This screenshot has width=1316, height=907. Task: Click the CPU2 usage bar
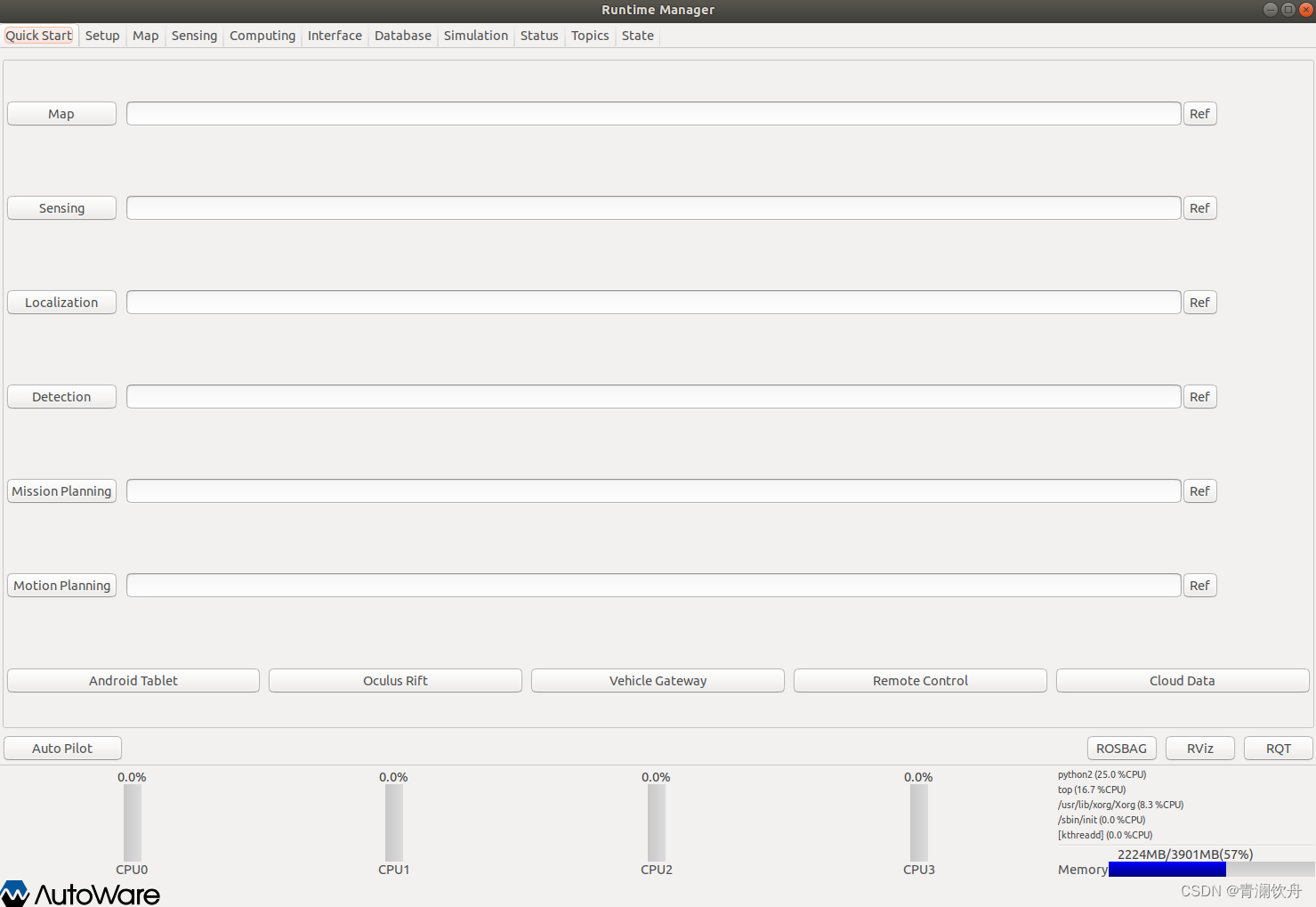tap(657, 822)
